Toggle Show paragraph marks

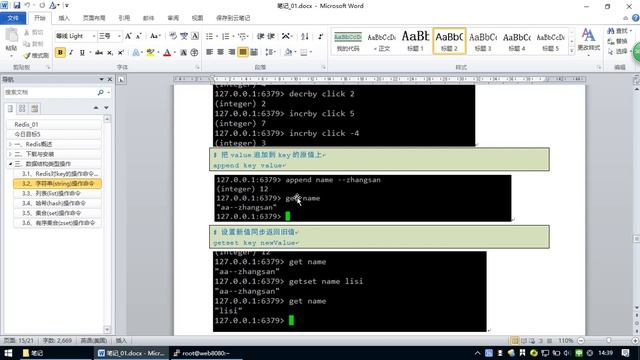pyautogui.click(x=320, y=36)
